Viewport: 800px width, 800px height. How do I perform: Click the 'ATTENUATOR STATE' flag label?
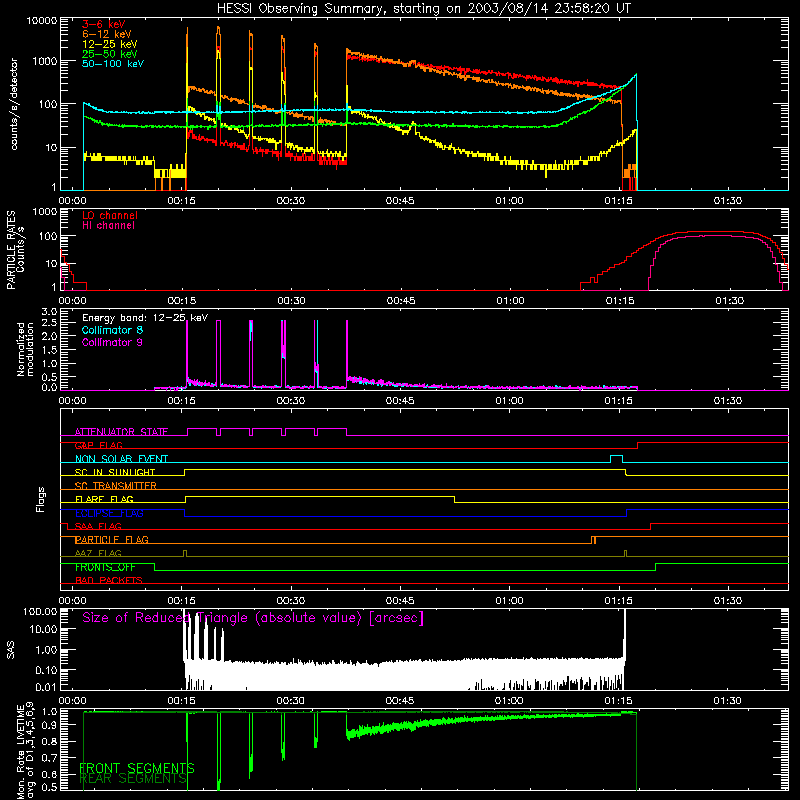click(x=121, y=432)
